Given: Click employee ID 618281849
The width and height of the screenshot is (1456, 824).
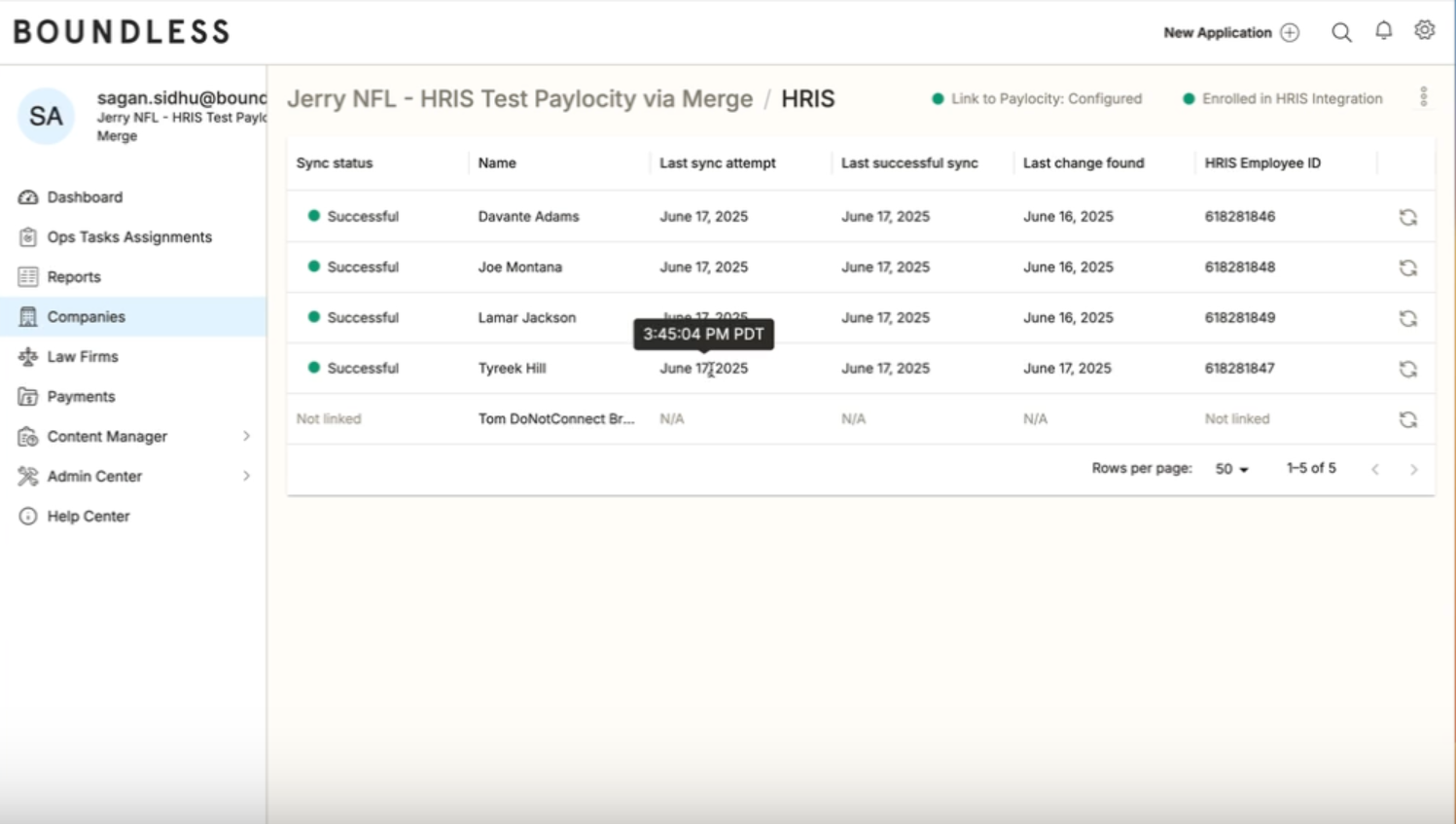Looking at the screenshot, I should 1240,317.
